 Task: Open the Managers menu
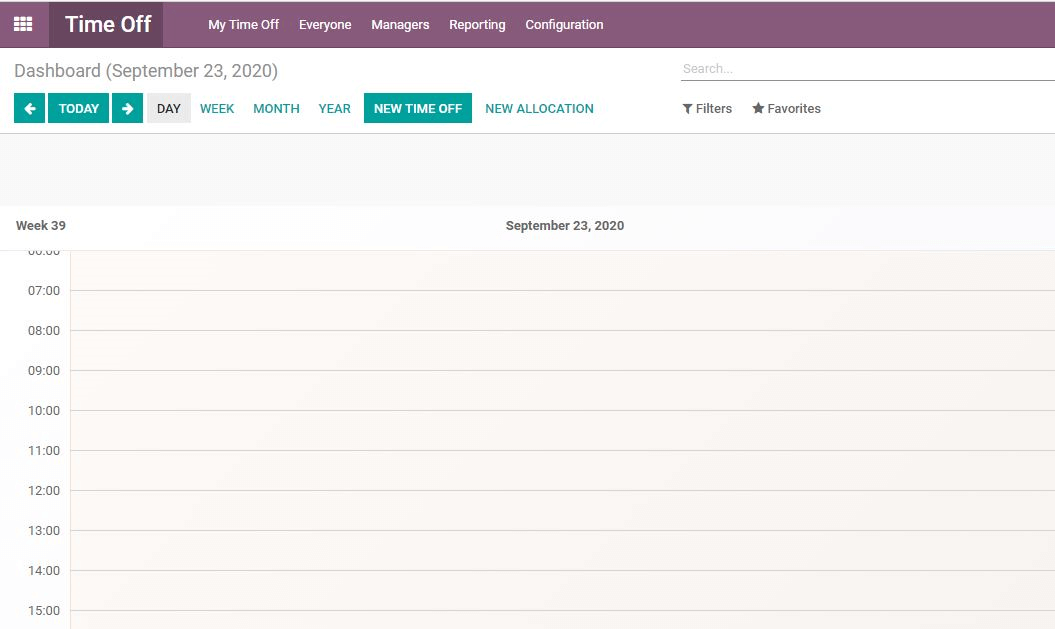400,24
